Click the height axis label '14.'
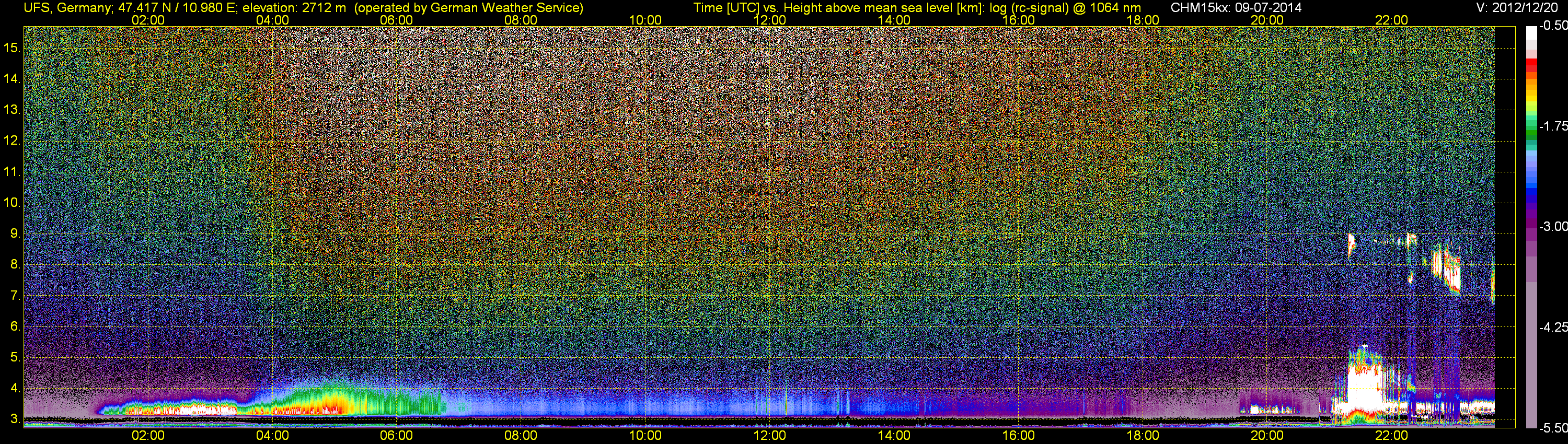The height and width of the screenshot is (444, 1568). [x=12, y=78]
